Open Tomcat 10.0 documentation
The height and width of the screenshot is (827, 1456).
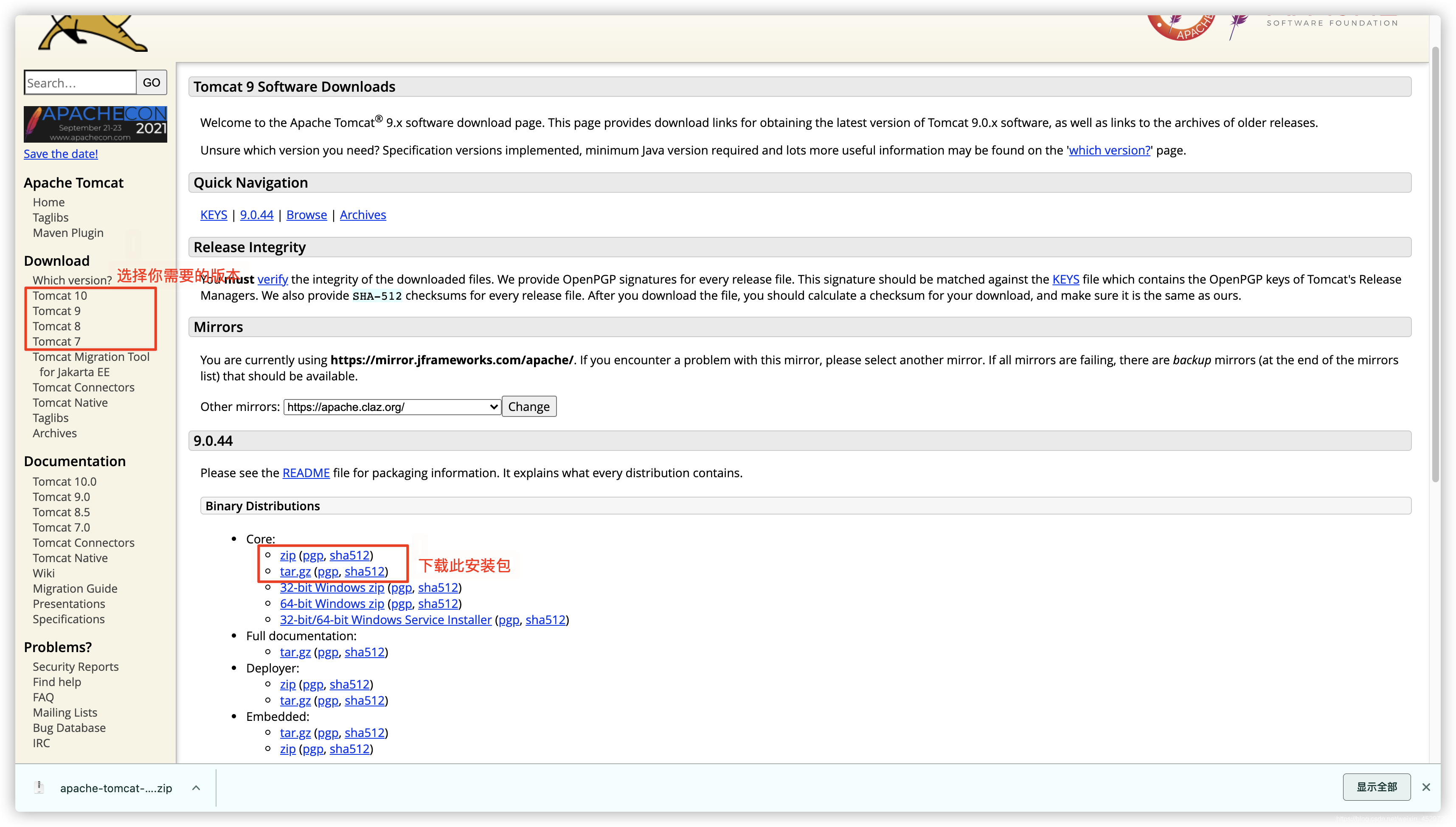tap(65, 482)
